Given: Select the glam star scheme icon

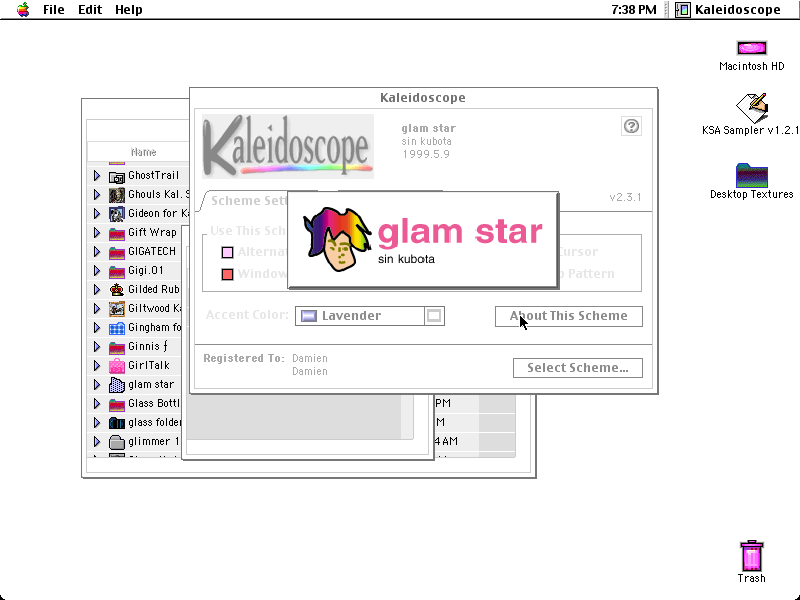Looking at the screenshot, I should pyautogui.click(x=117, y=385).
